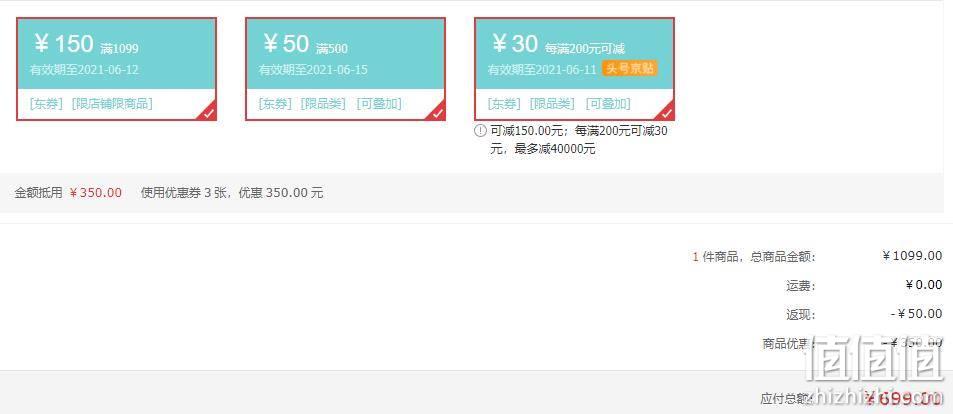Click the 可叠加 tag on ¥30 coupon
The height and width of the screenshot is (414, 953).
click(x=608, y=103)
